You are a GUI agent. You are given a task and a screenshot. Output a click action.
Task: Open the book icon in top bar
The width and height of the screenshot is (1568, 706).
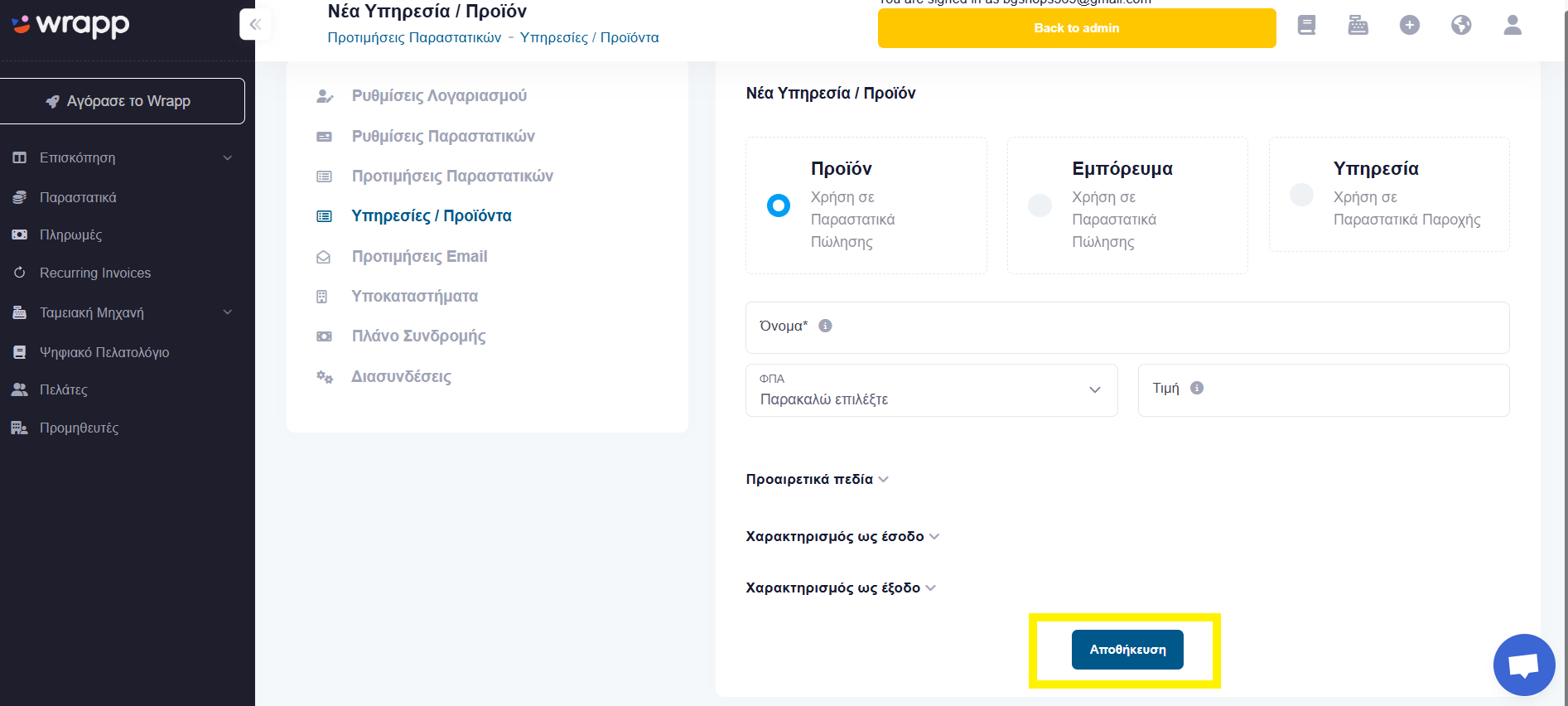[1306, 26]
